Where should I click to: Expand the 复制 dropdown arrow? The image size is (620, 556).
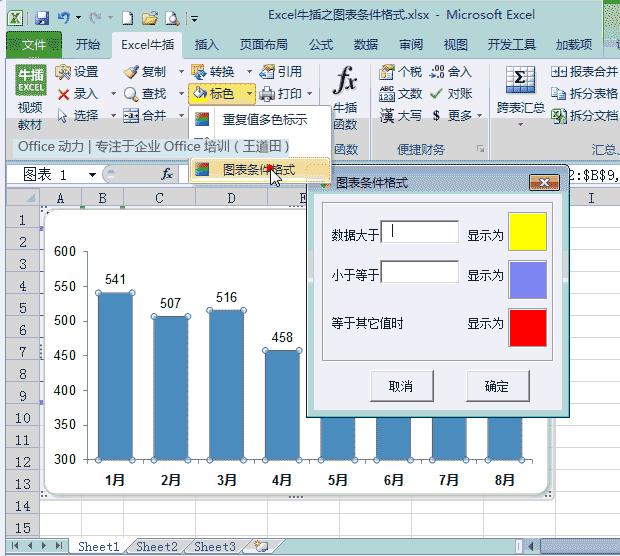181,72
